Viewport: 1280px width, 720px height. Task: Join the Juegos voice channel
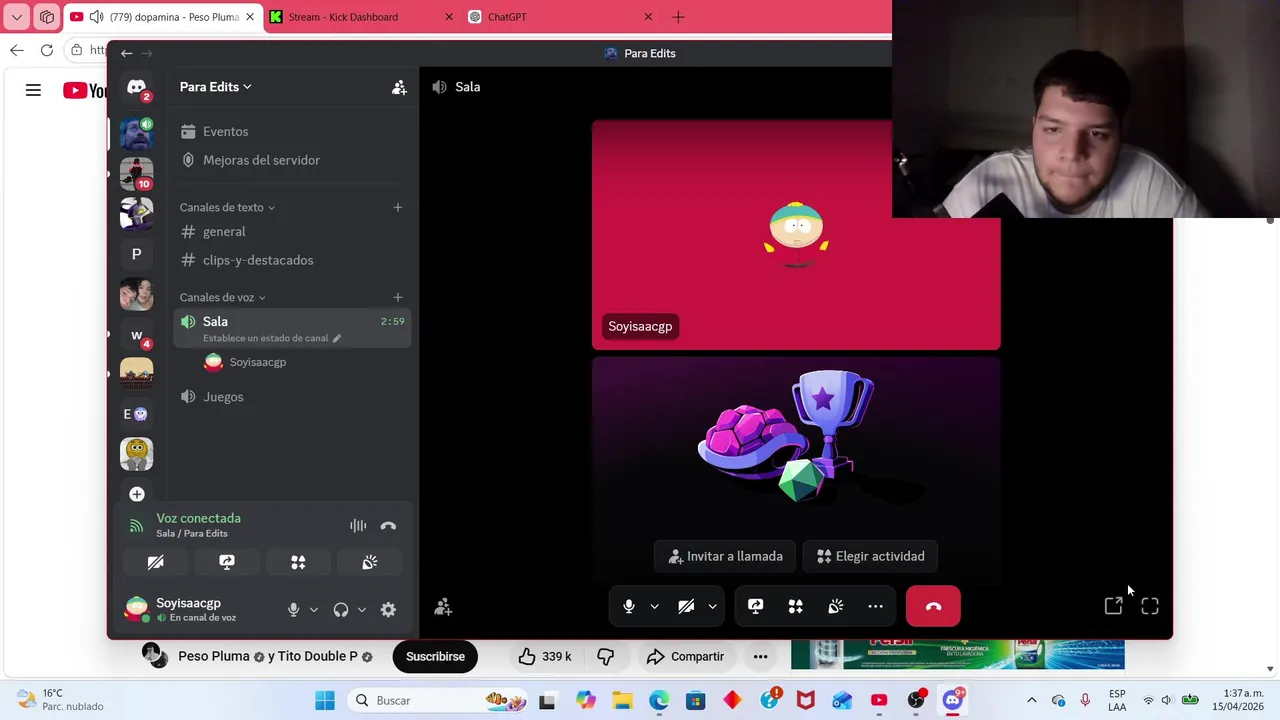click(x=292, y=397)
